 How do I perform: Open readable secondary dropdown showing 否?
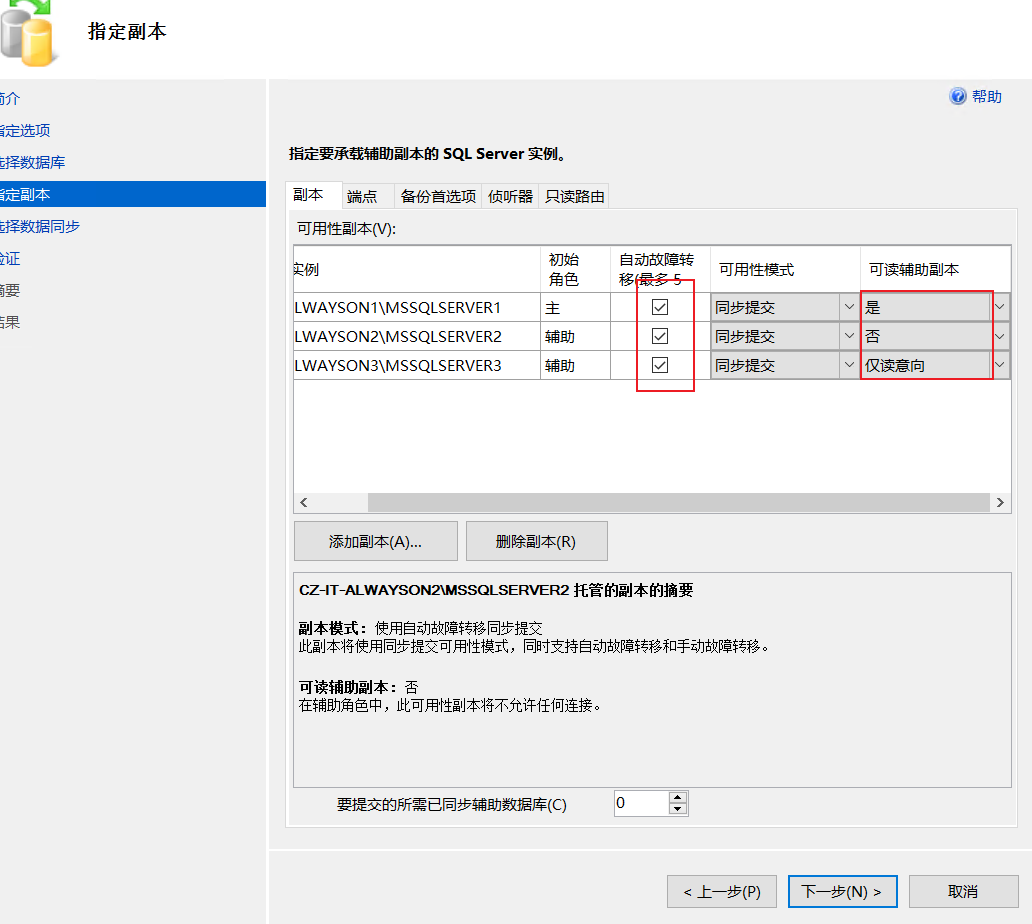click(1000, 336)
